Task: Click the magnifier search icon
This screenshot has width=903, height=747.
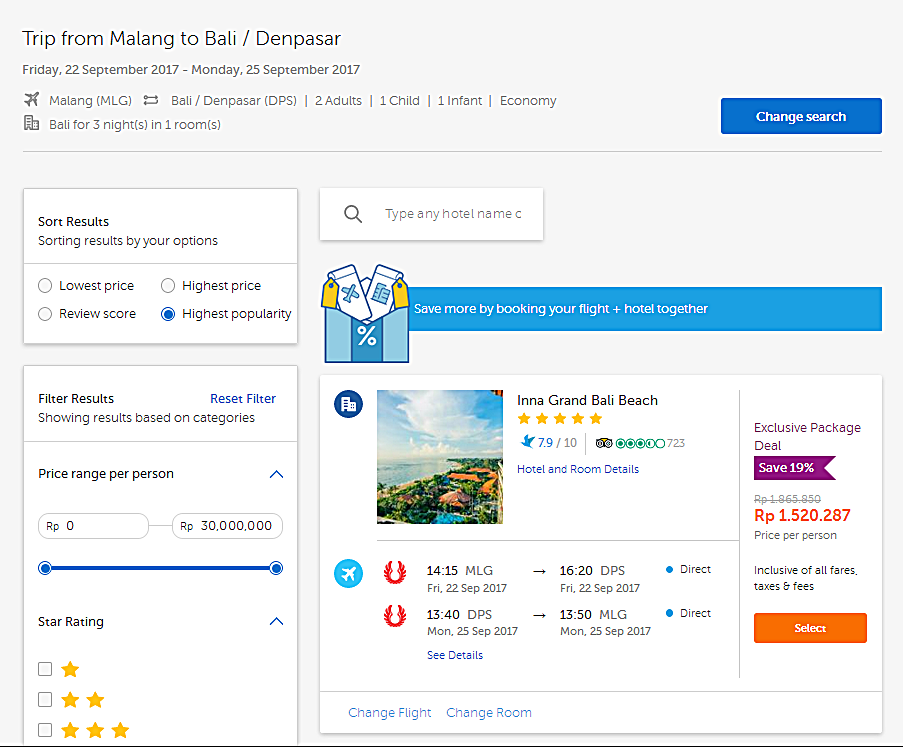Action: pyautogui.click(x=353, y=214)
